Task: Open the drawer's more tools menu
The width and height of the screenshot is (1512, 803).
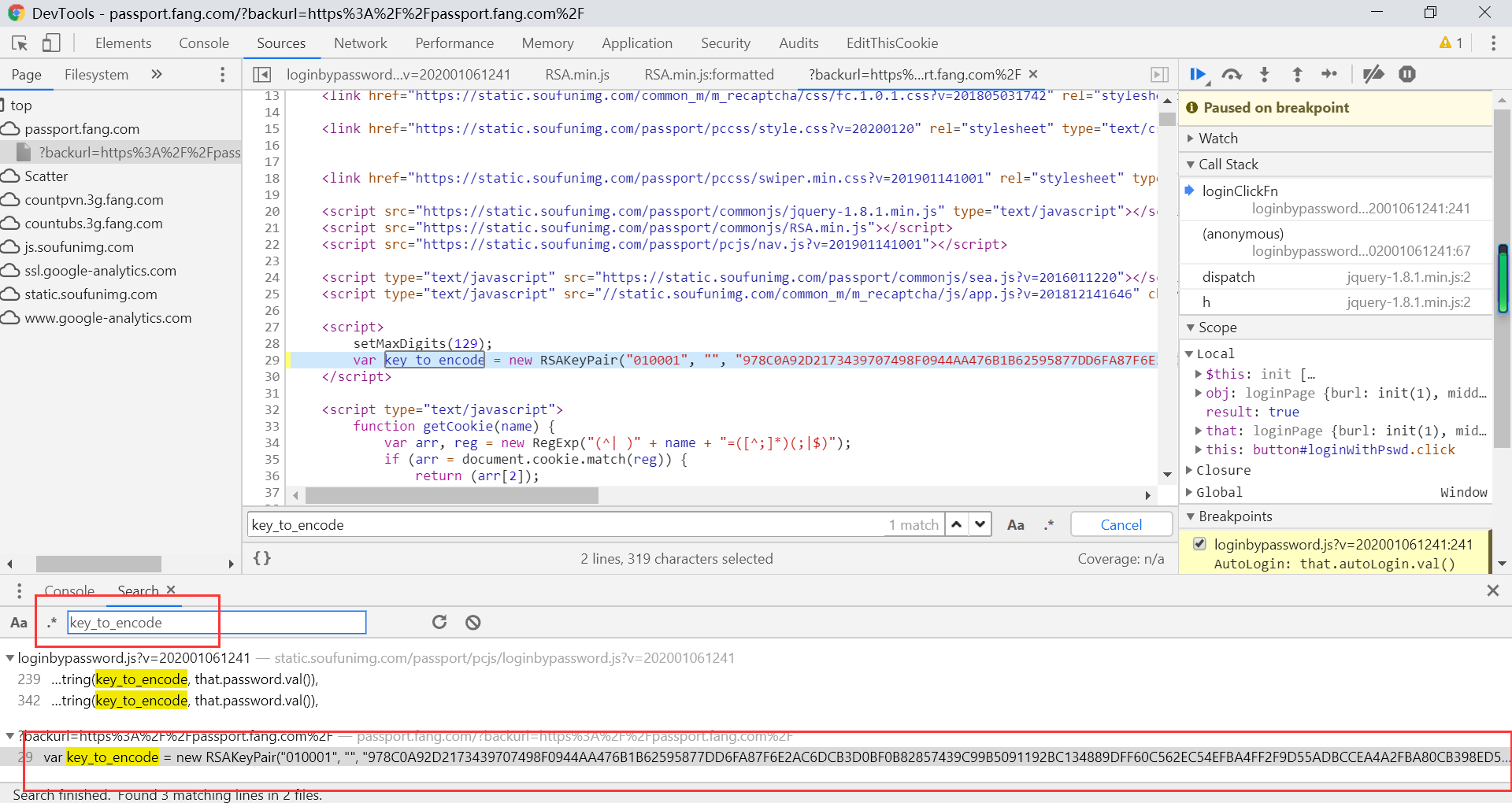Action: [19, 590]
